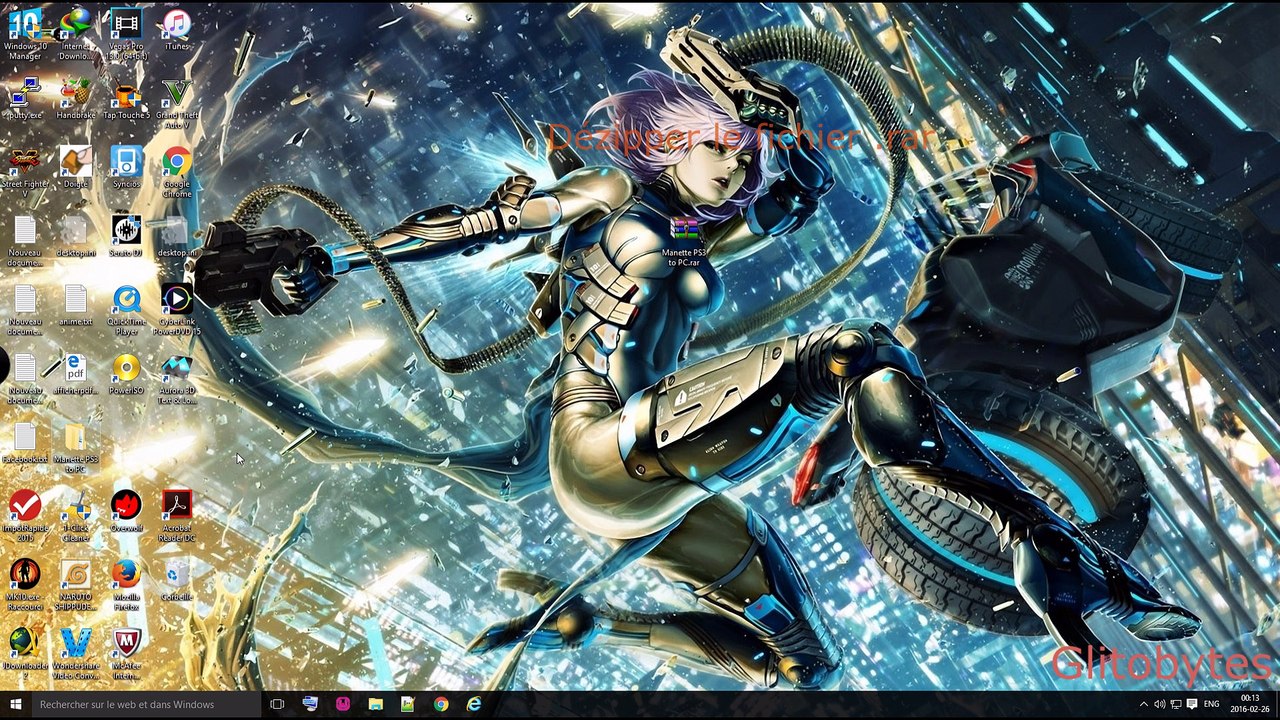Open the volume control in the tray
The image size is (1280, 720).
[1160, 704]
